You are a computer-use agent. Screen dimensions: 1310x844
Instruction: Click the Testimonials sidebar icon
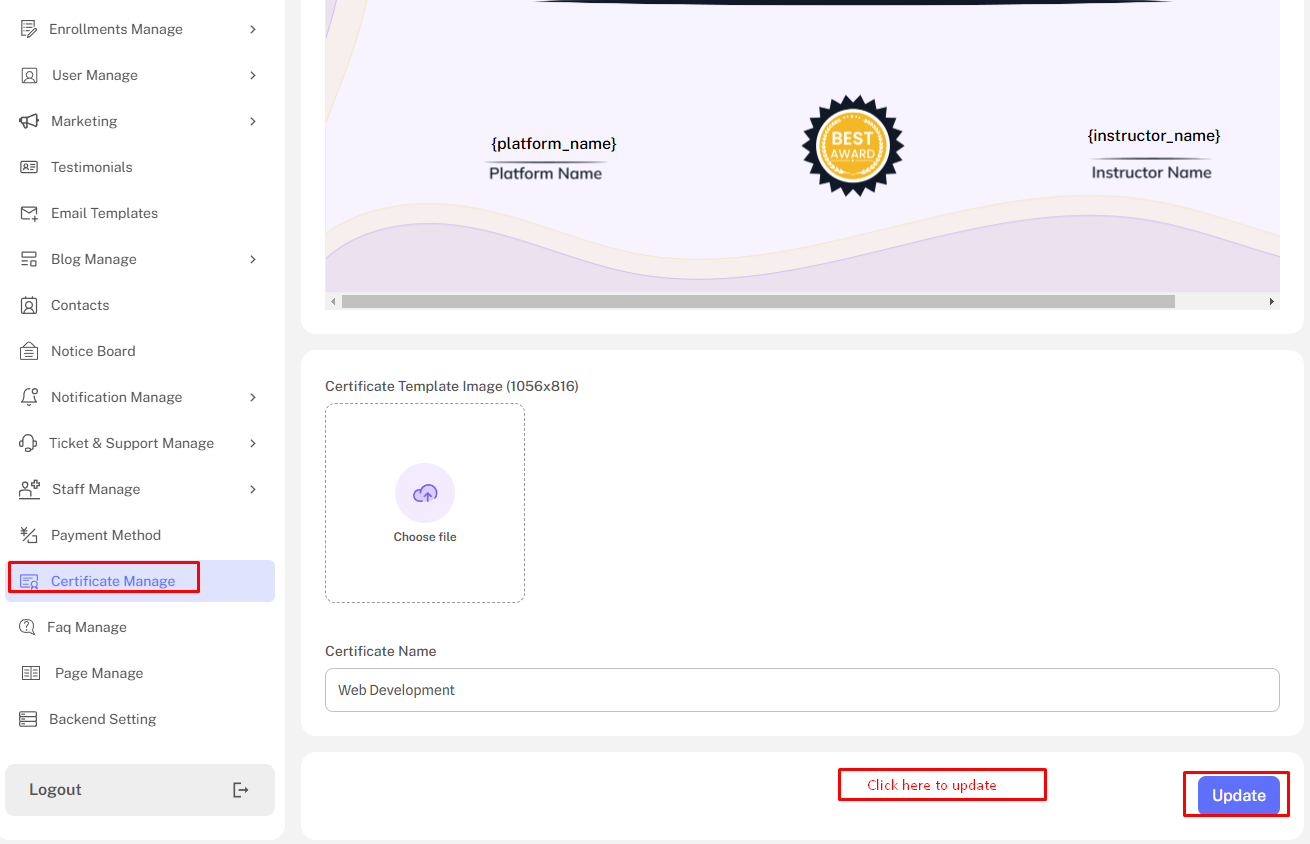click(x=29, y=167)
